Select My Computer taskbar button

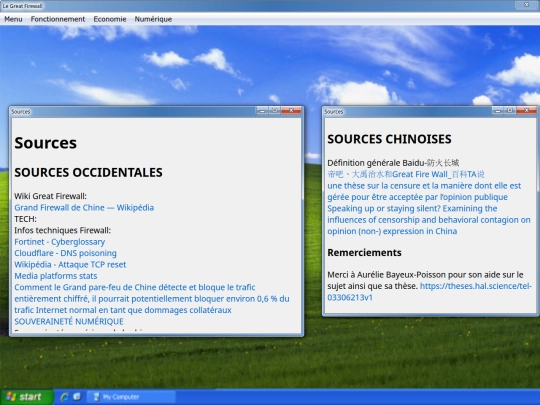click(x=131, y=397)
